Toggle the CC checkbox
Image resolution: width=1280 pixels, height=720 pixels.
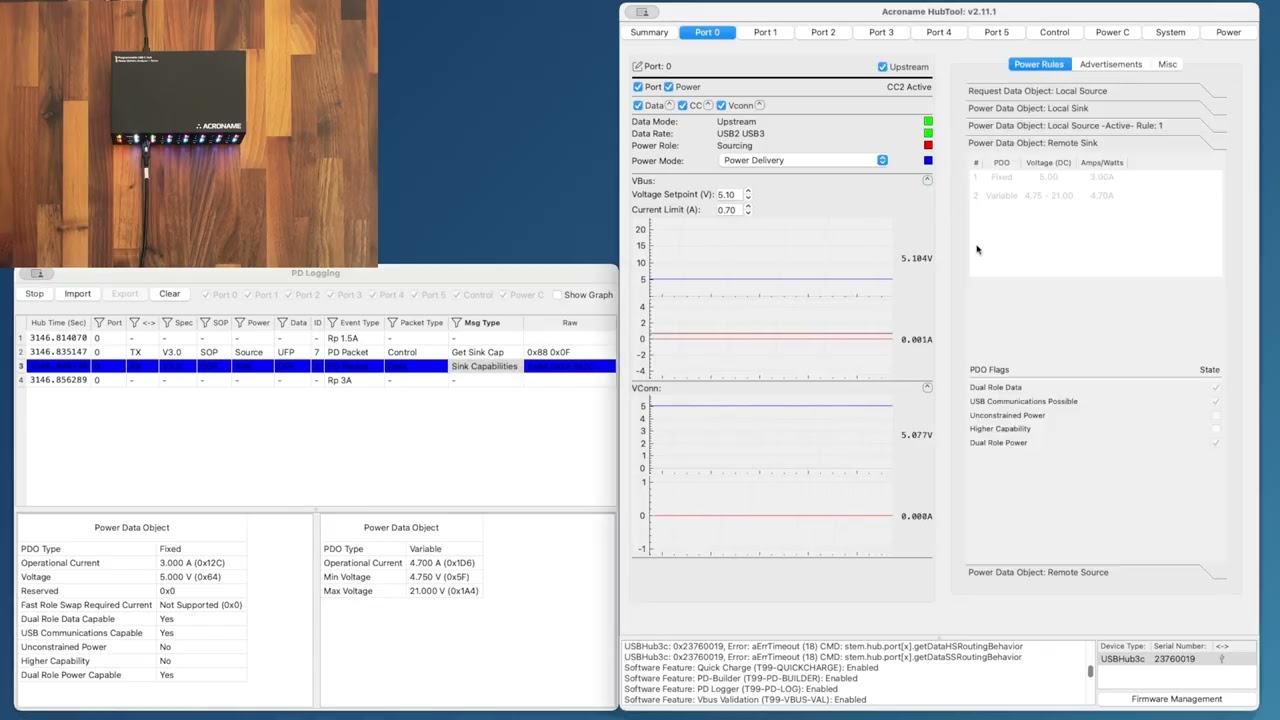(x=682, y=105)
